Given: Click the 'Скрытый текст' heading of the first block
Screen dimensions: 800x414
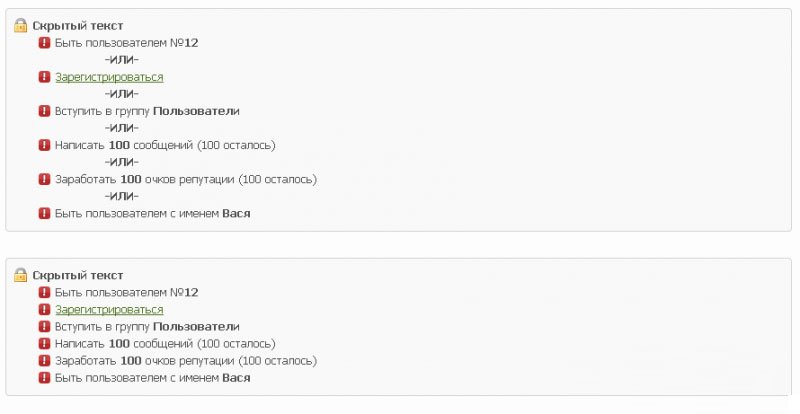Looking at the screenshot, I should pos(78,25).
